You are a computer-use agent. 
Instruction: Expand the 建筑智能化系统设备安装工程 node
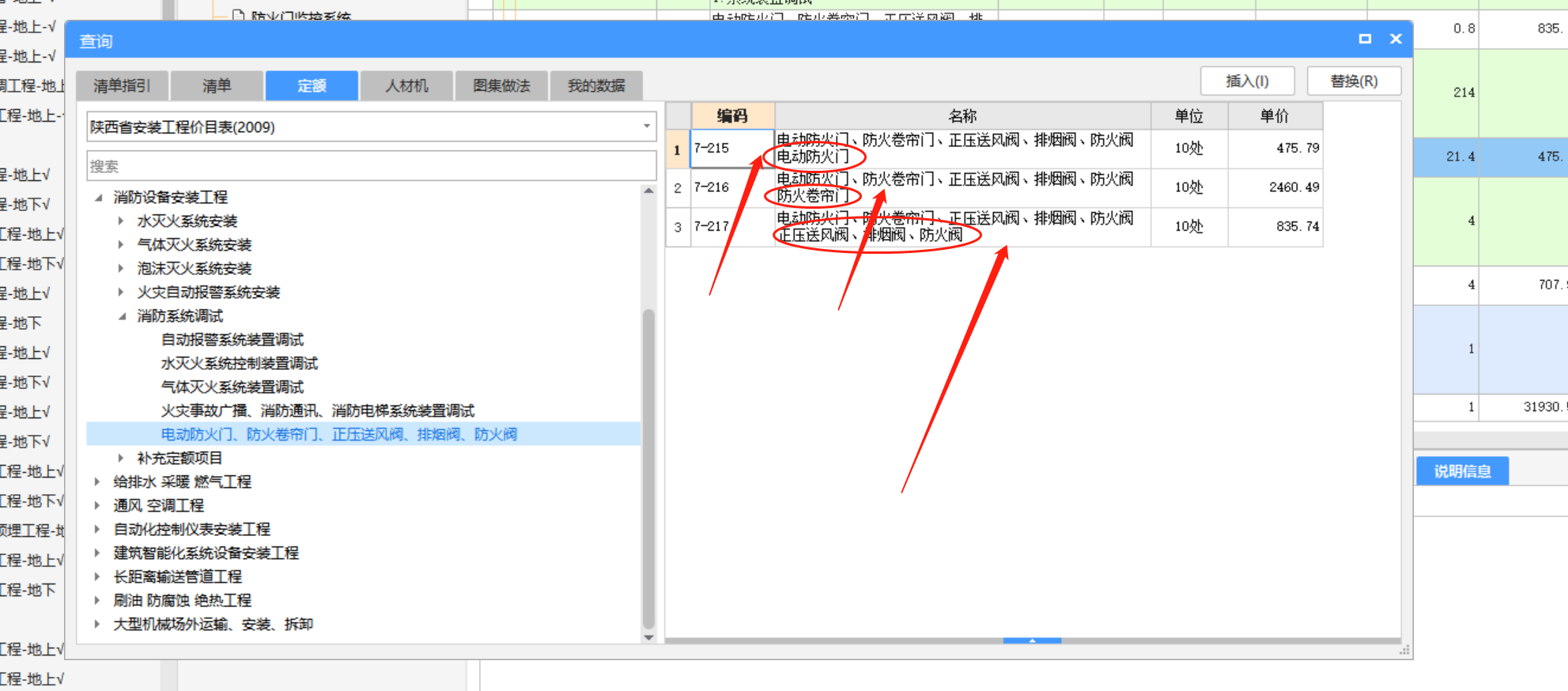[x=97, y=553]
